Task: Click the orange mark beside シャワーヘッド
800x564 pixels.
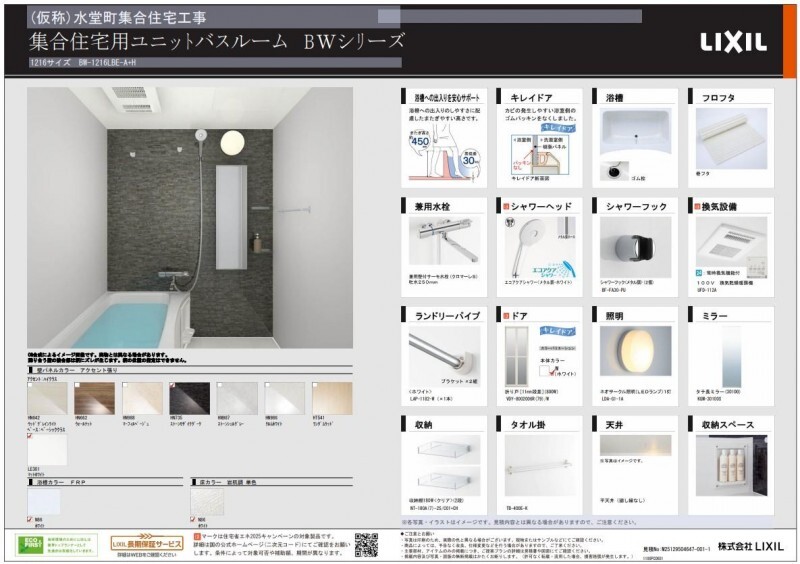Action: pyautogui.click(x=506, y=207)
